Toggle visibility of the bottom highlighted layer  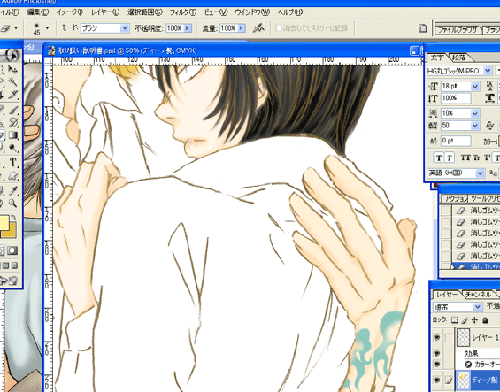point(437,380)
